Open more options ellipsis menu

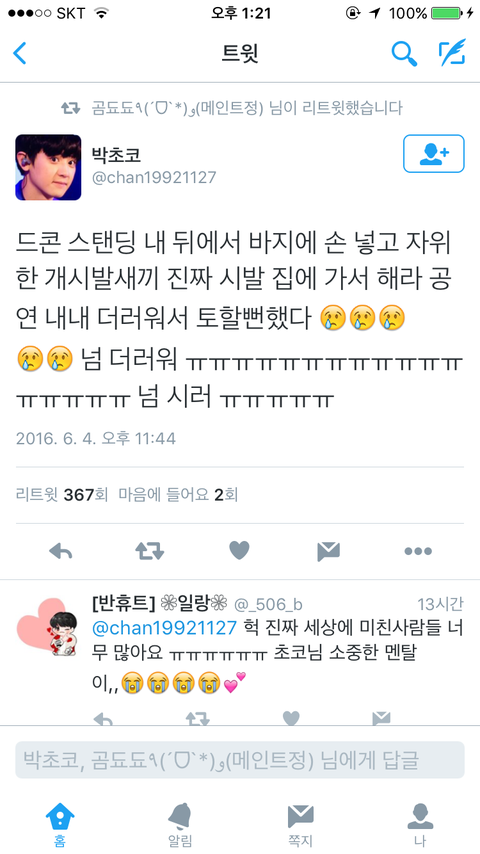(418, 551)
